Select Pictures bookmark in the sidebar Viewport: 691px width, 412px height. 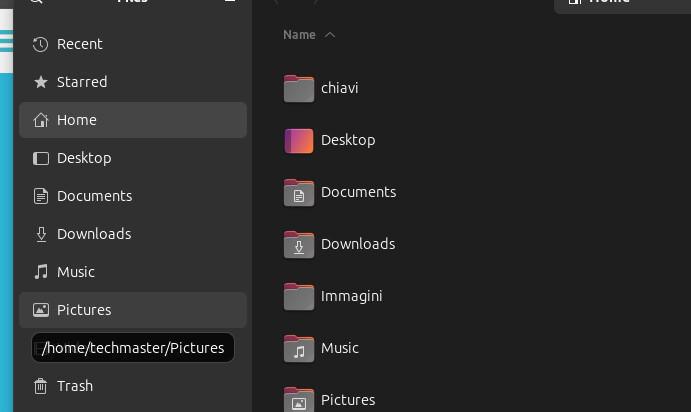click(83, 310)
